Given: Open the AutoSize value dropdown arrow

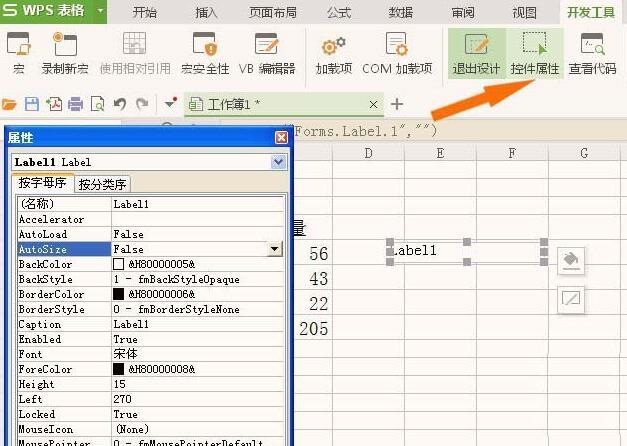Looking at the screenshot, I should [274, 249].
